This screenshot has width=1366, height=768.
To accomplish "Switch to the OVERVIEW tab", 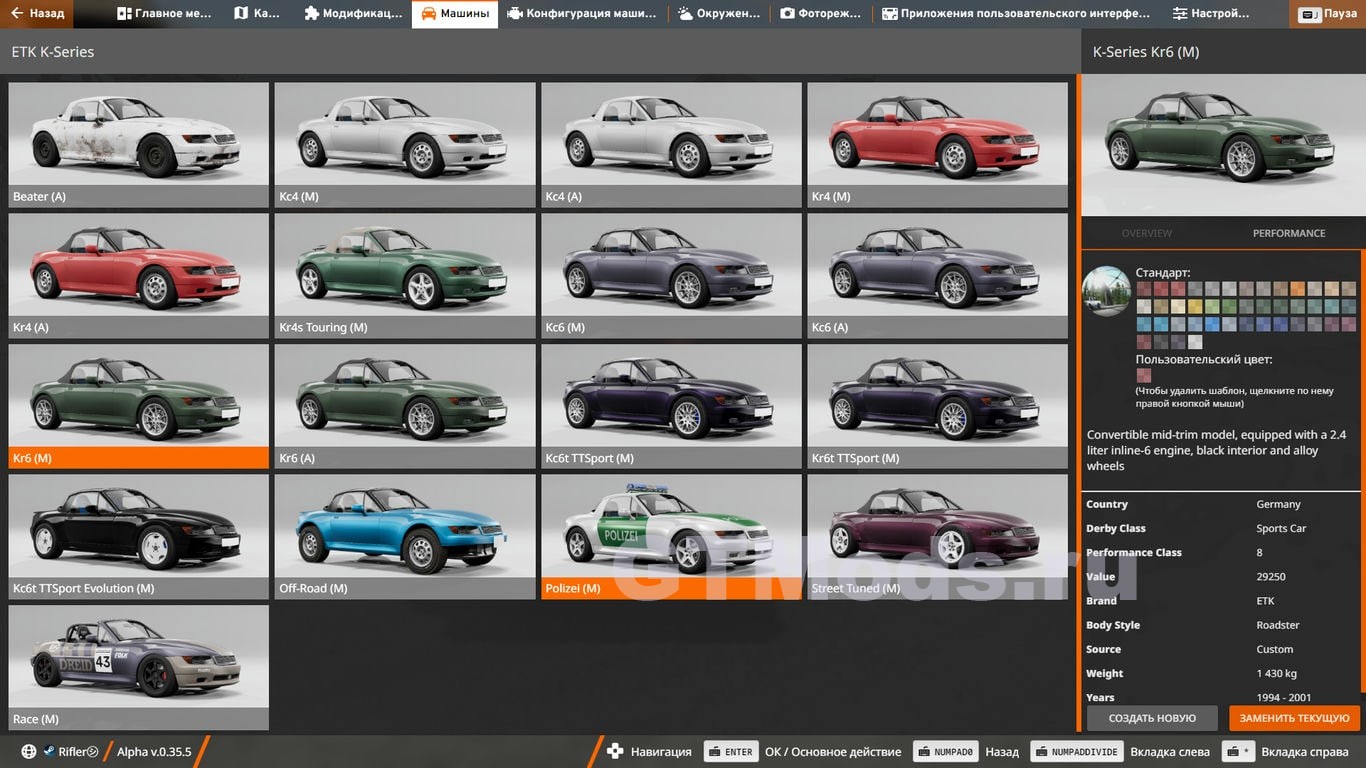I will click(1146, 233).
